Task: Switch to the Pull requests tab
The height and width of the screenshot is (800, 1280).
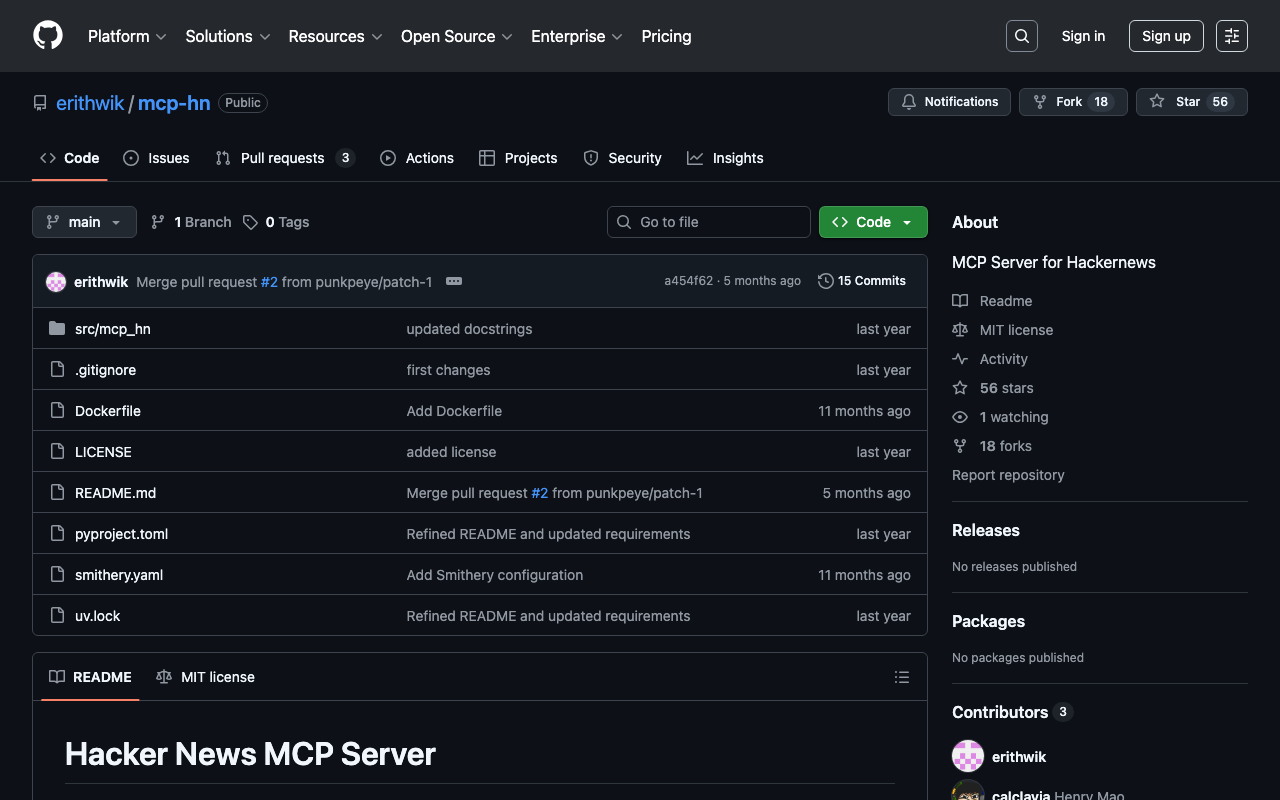Action: coord(283,158)
